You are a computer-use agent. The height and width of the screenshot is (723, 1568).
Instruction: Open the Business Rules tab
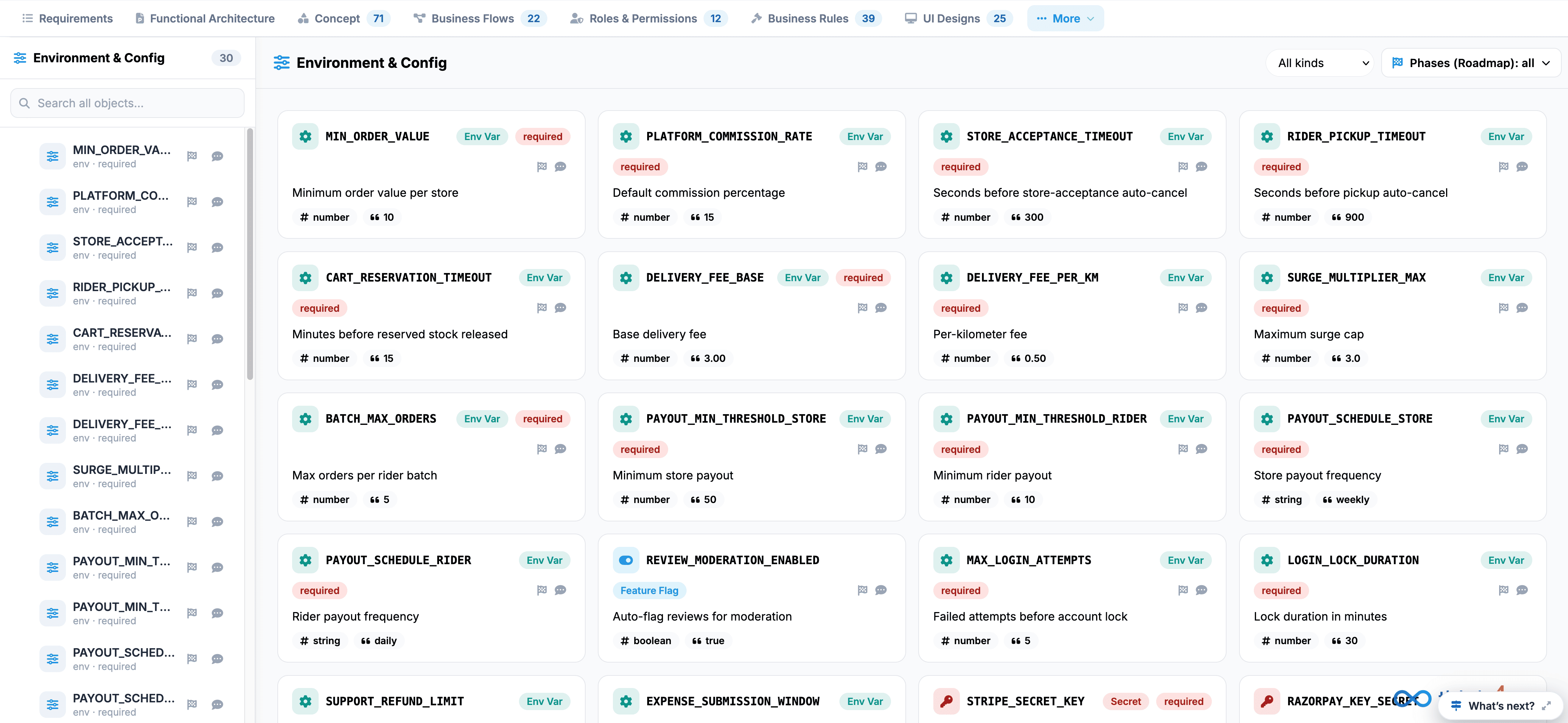tap(815, 18)
